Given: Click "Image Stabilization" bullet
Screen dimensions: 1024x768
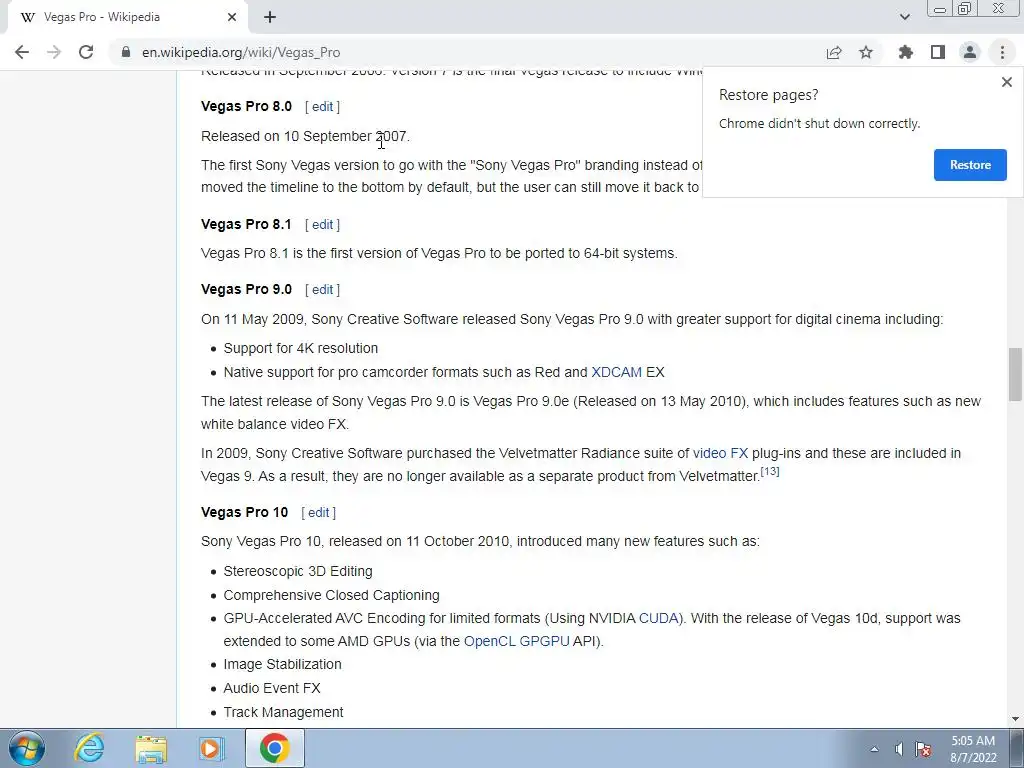Looking at the screenshot, I should 282,664.
